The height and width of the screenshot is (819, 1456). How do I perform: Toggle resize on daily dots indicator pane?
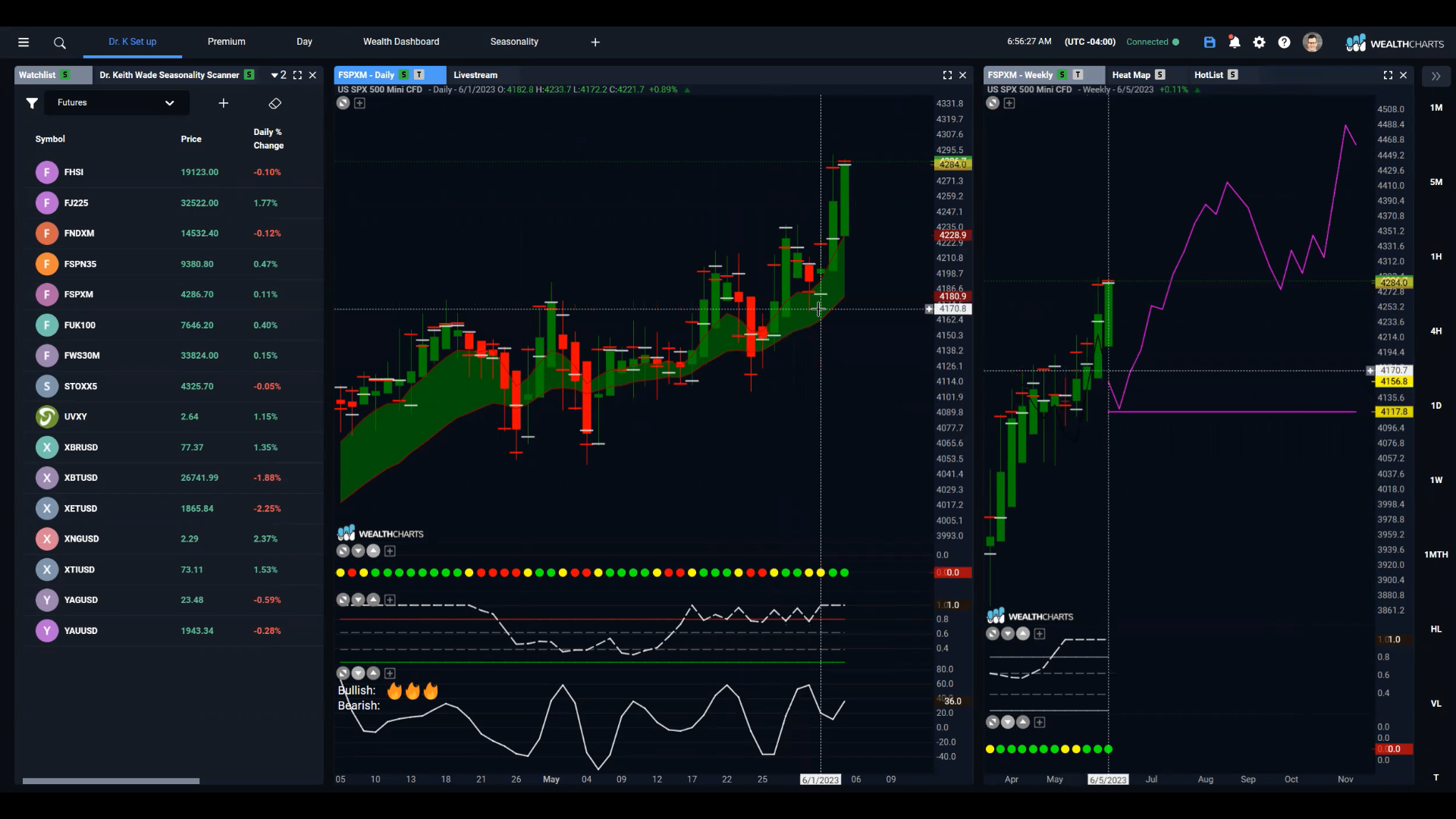click(x=343, y=551)
